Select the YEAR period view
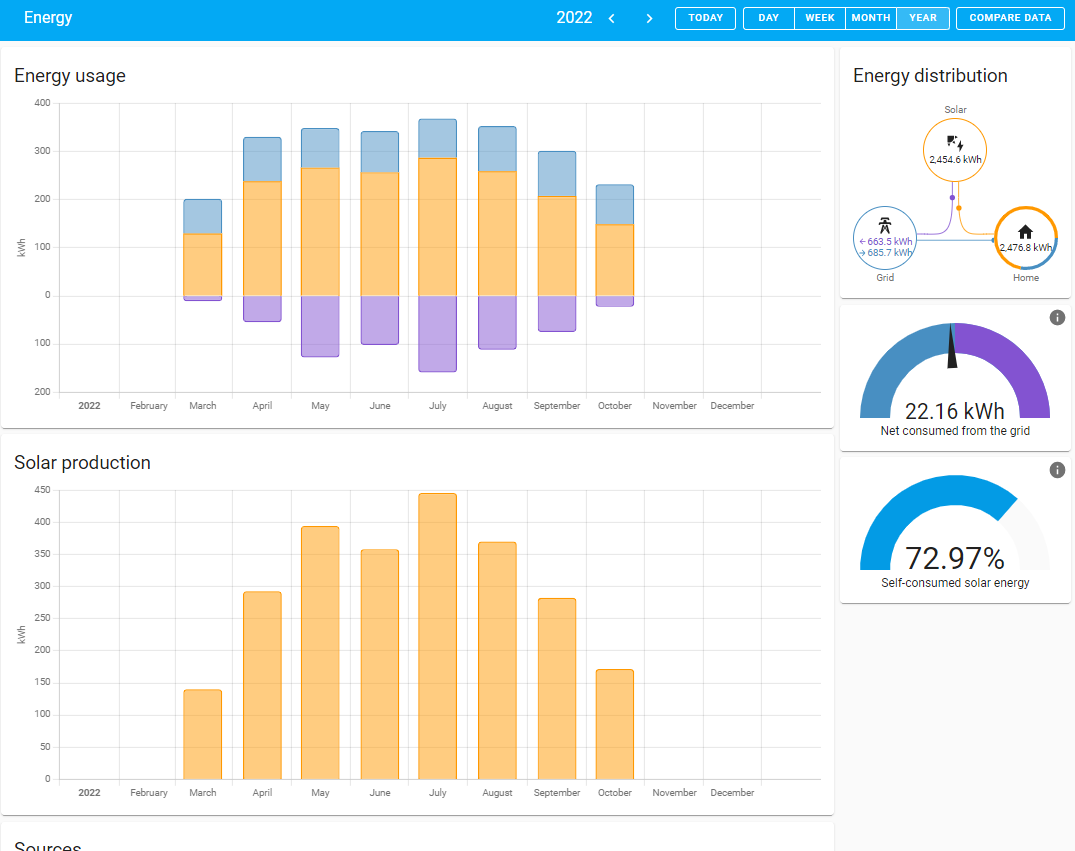 (923, 18)
